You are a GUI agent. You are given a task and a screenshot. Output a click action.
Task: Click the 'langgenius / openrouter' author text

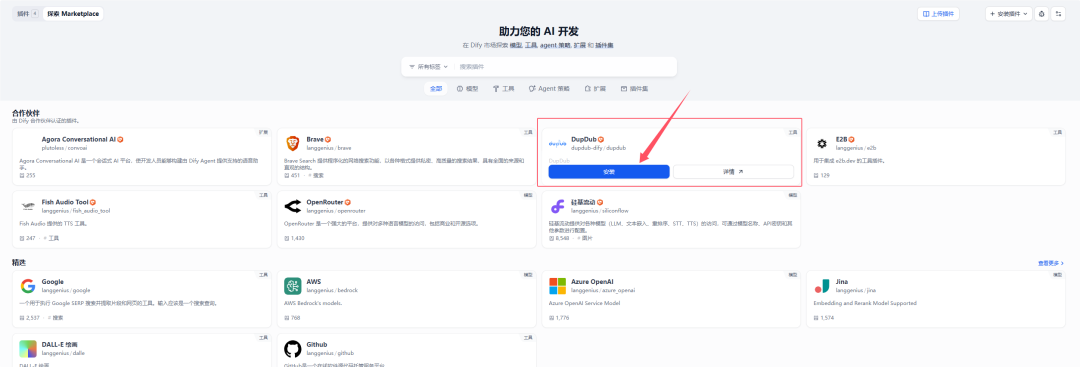336,211
